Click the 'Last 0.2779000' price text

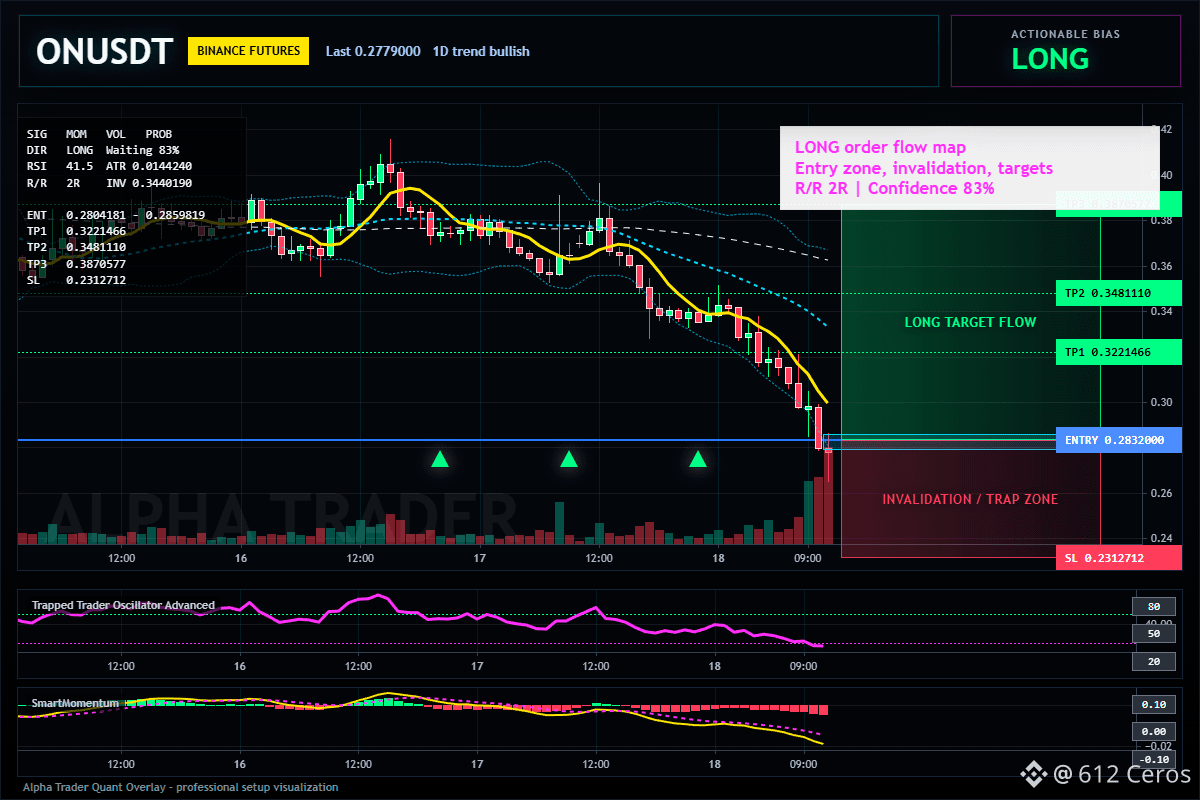[x=373, y=51]
